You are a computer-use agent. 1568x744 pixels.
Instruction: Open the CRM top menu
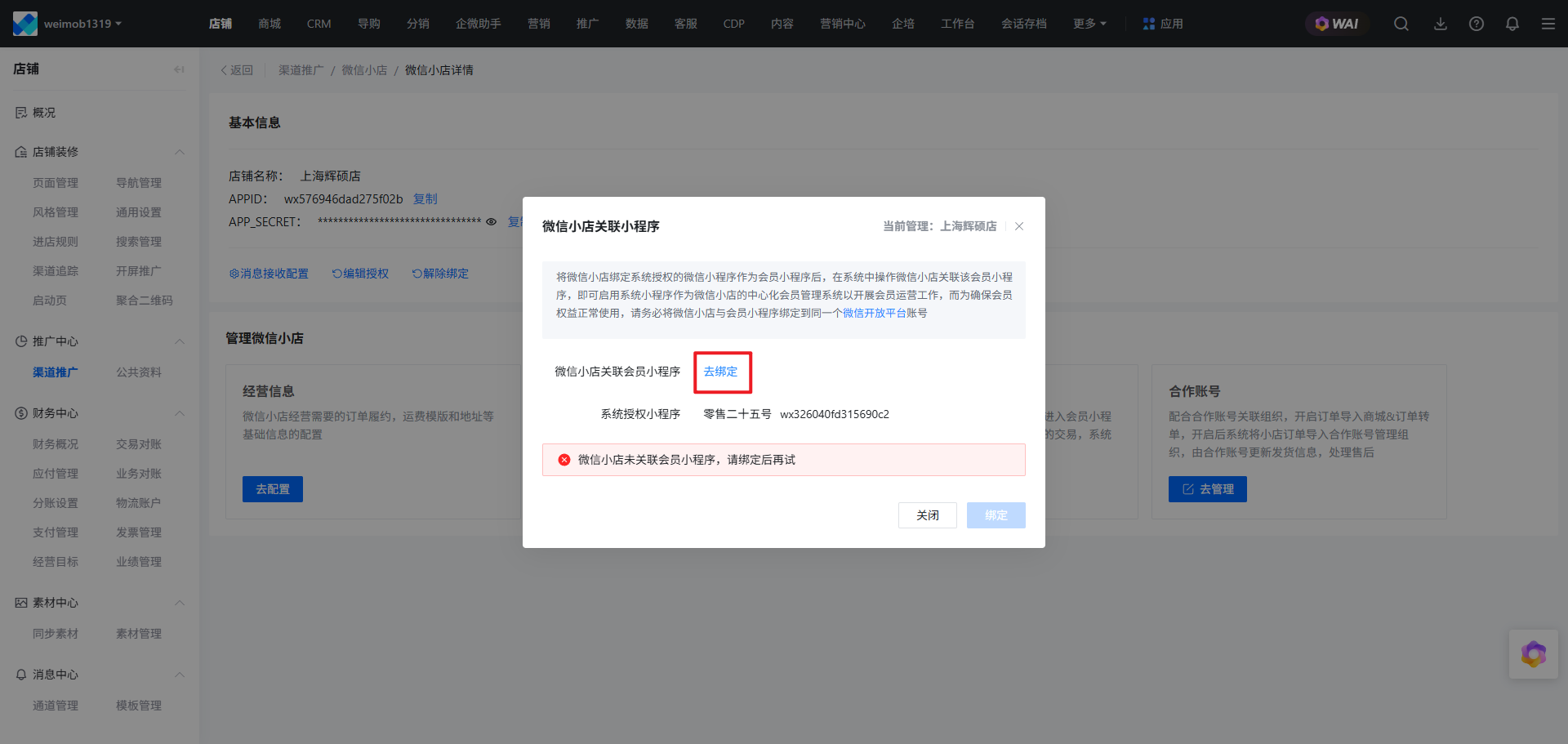[318, 24]
